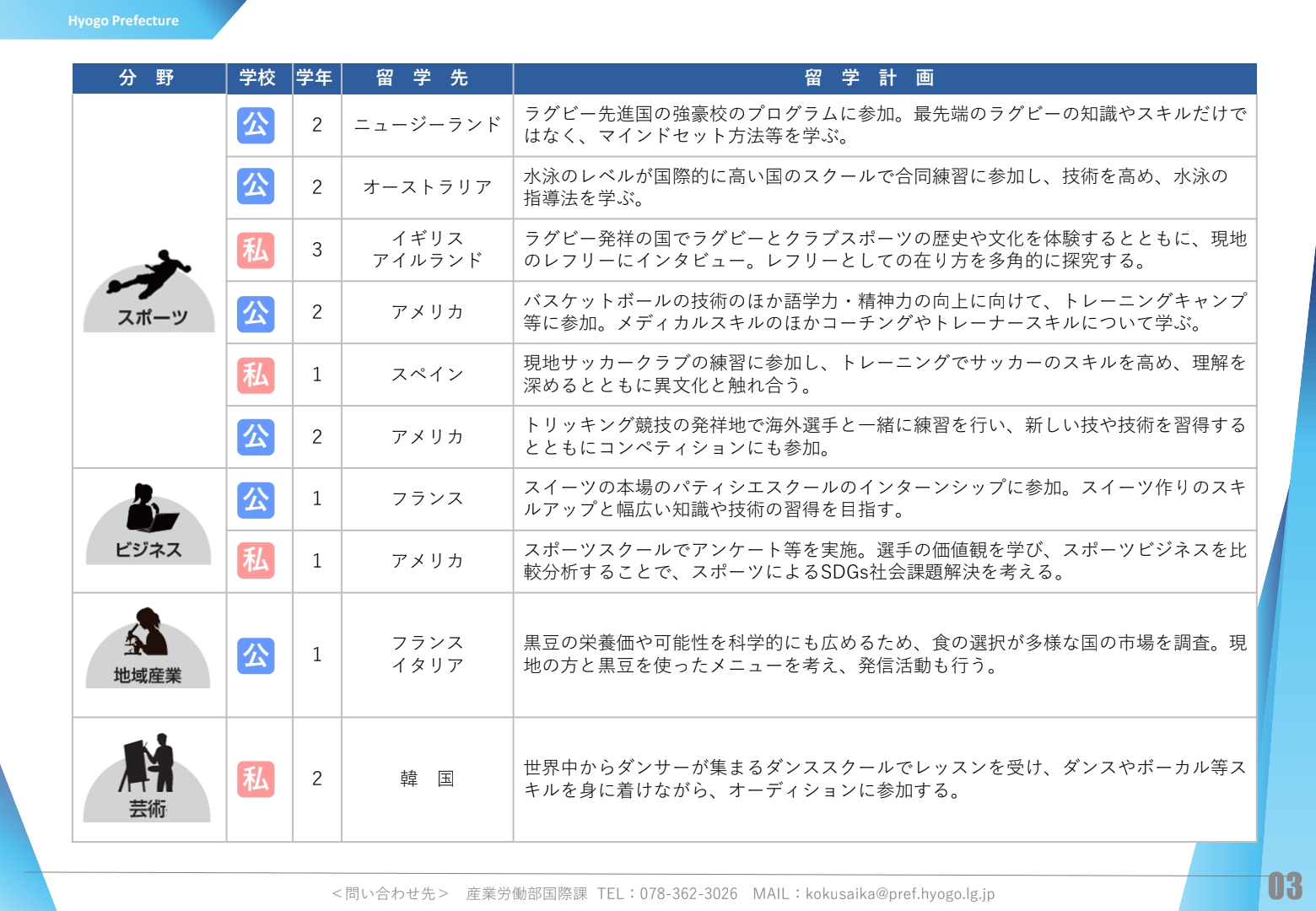The image size is (1316, 911).
Task: Click the plan text starting トリッキング競技の発祥地
Action: click(885, 436)
